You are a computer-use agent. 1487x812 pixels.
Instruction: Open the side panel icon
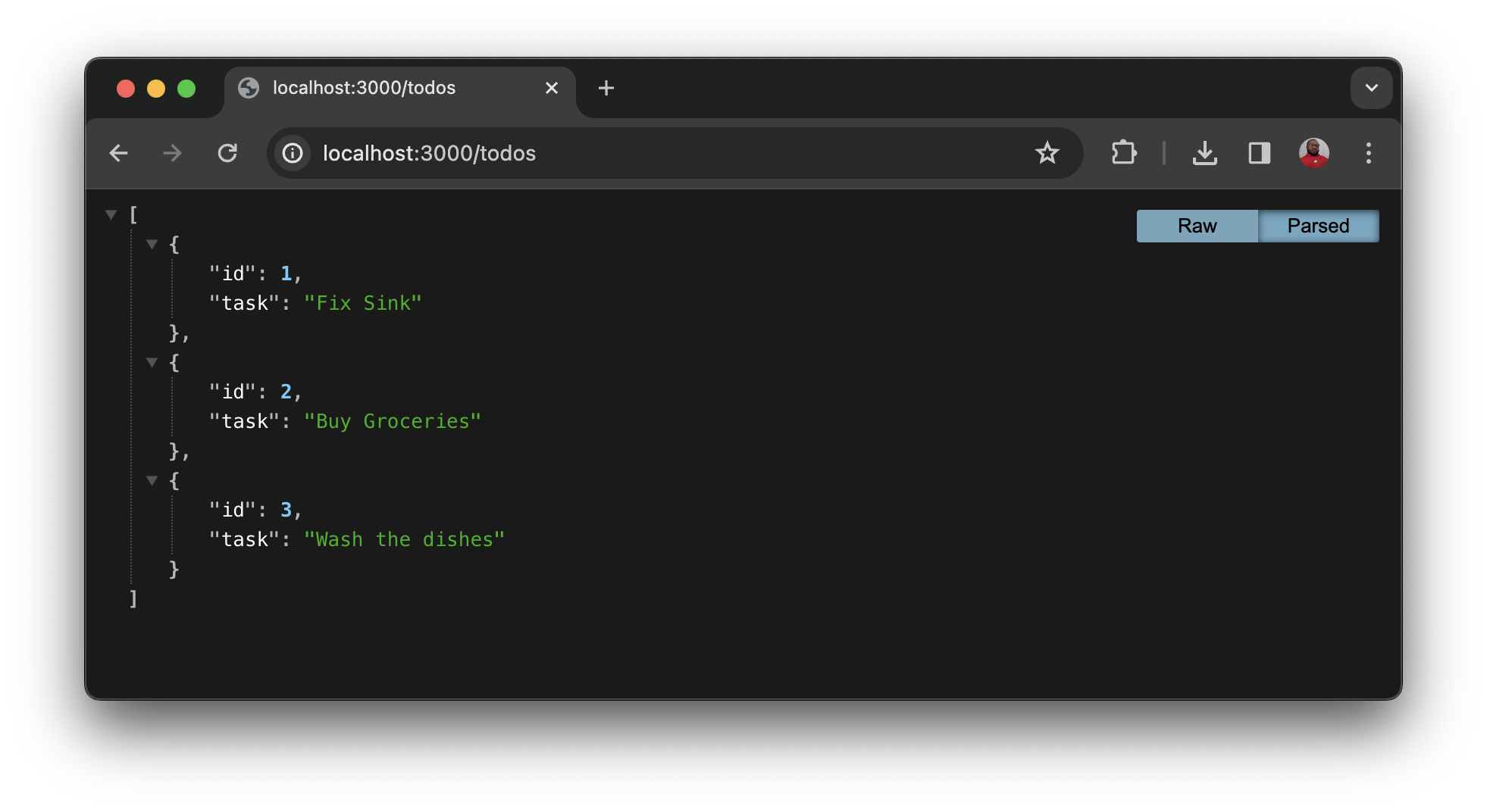1259,153
